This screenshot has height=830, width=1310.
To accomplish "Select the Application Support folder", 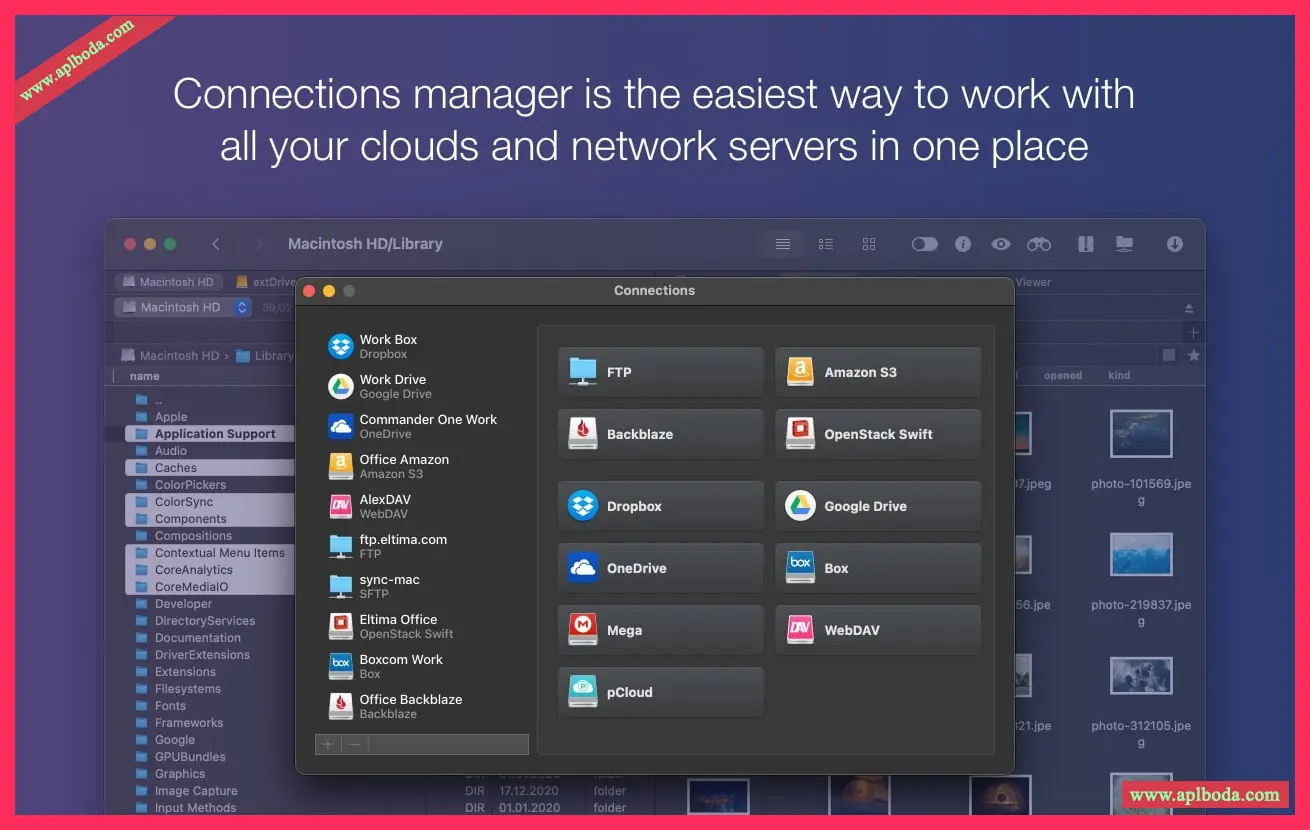I will (x=214, y=434).
